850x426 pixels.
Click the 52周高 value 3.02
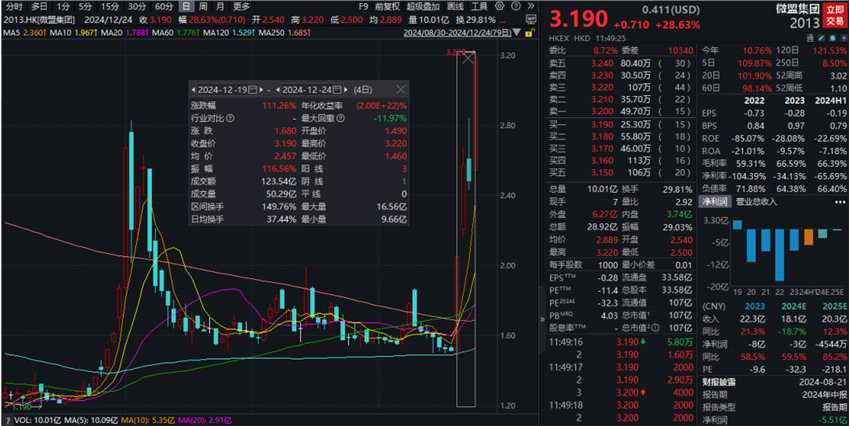point(838,75)
